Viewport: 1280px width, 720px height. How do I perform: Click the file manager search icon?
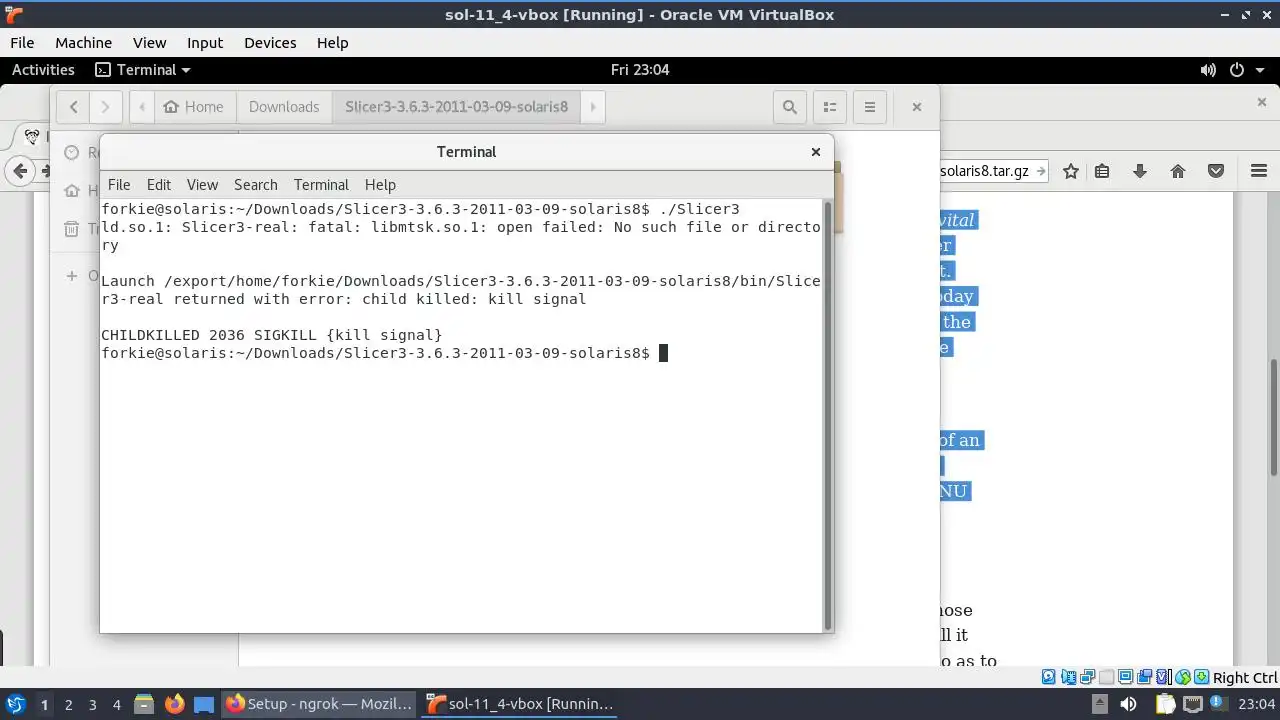(790, 107)
